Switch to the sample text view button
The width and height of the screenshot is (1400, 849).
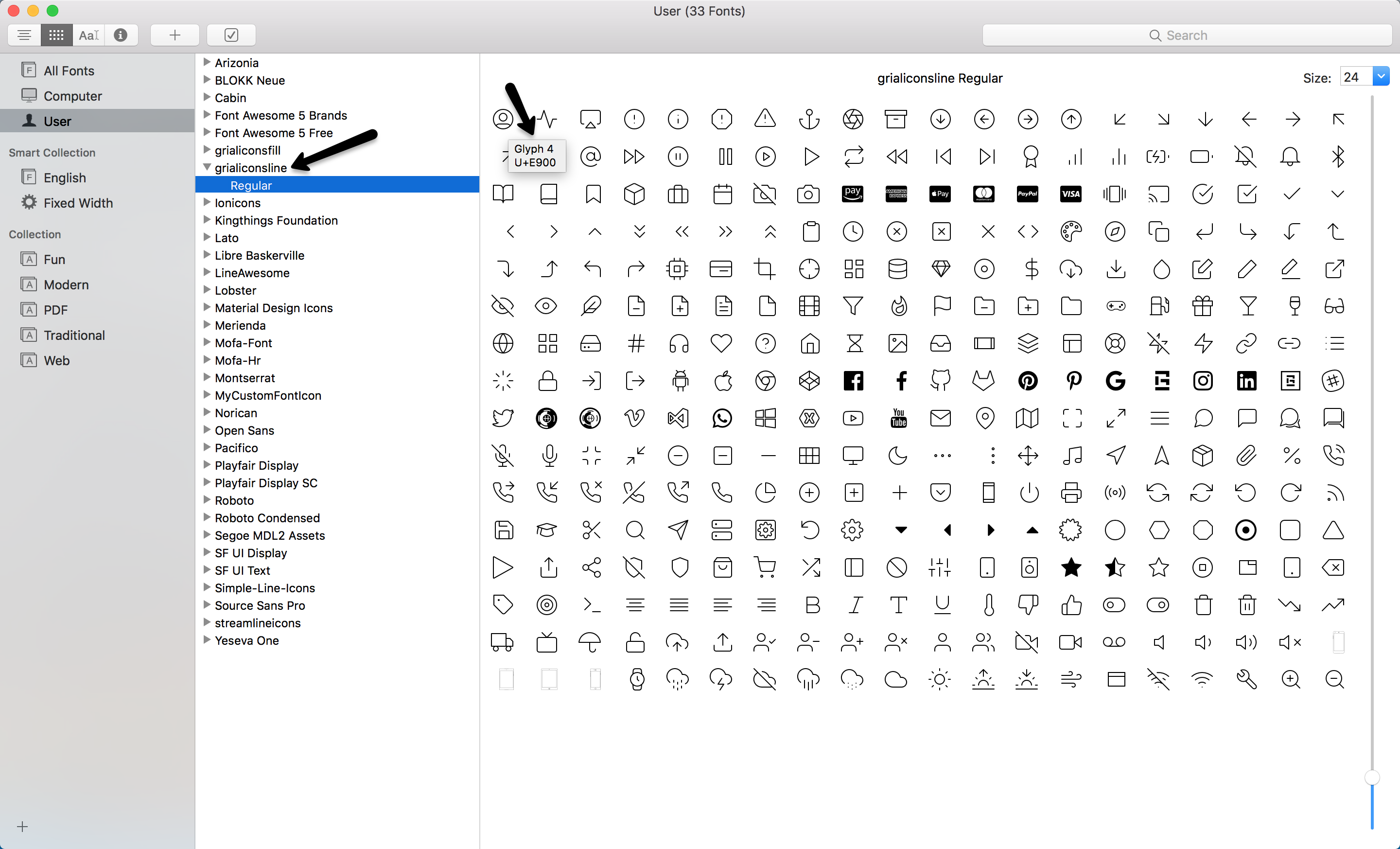click(x=24, y=35)
